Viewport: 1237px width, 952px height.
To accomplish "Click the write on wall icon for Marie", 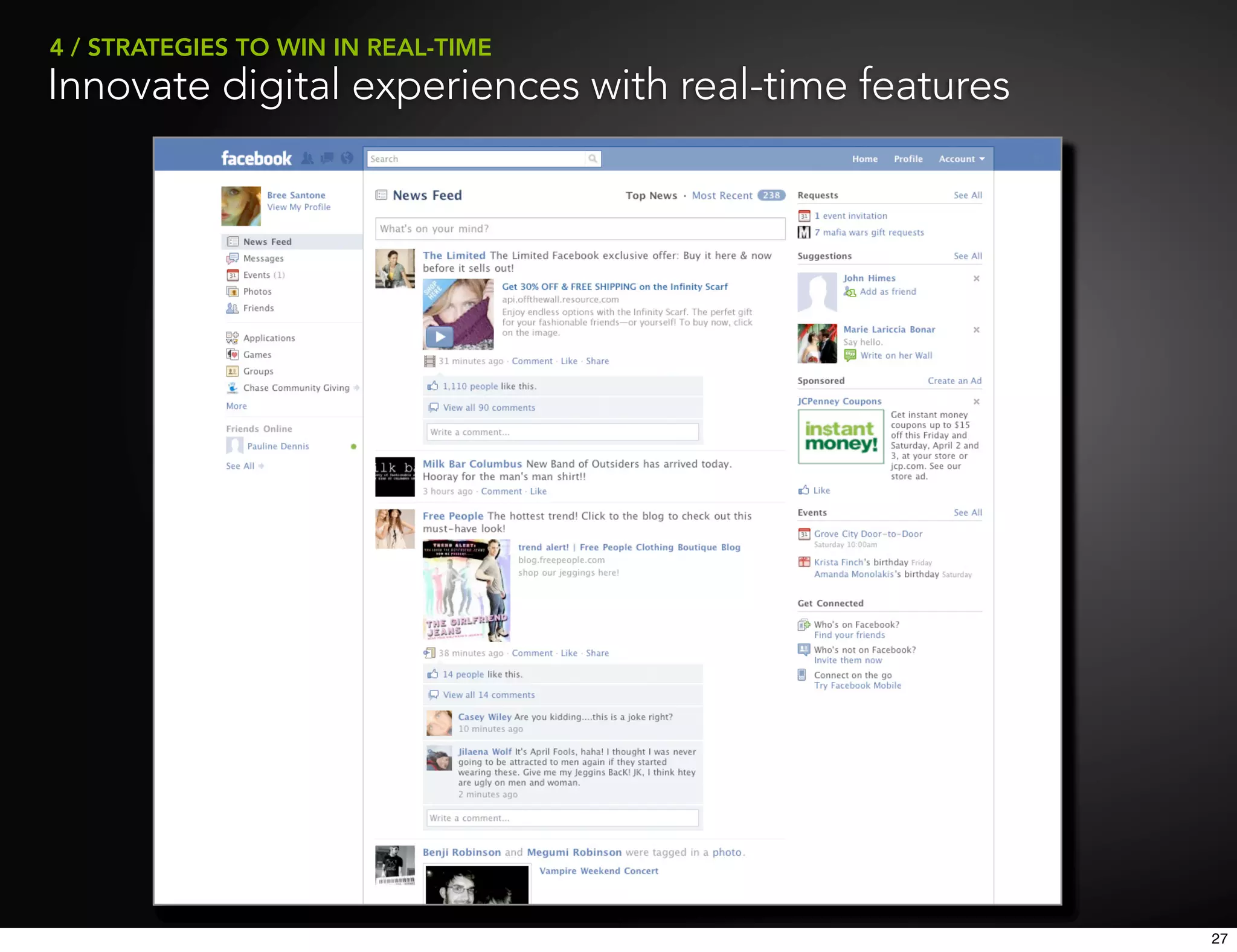I will point(850,355).
